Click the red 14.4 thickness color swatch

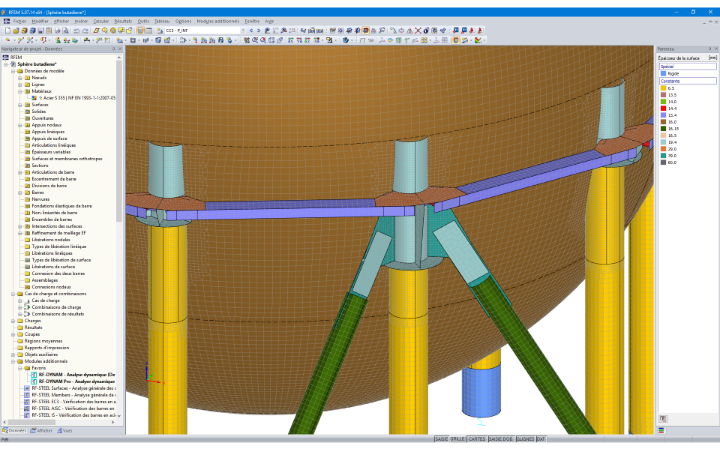(x=663, y=108)
